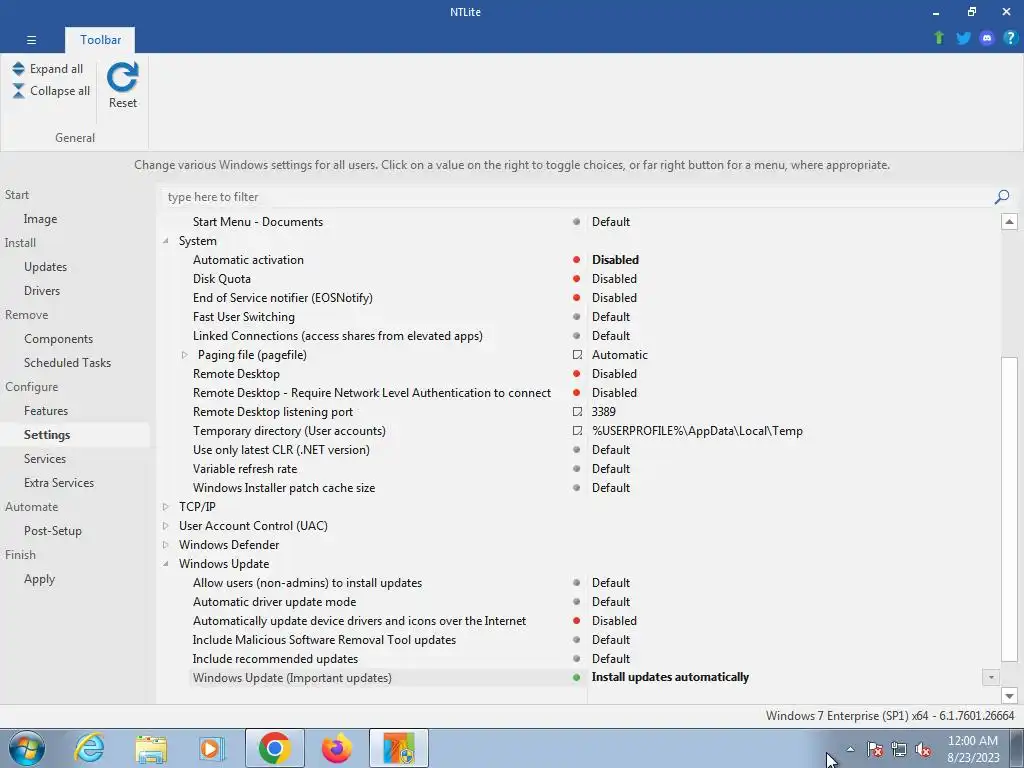
Task: Toggle Fast User Switching Default value
Action: (611, 316)
